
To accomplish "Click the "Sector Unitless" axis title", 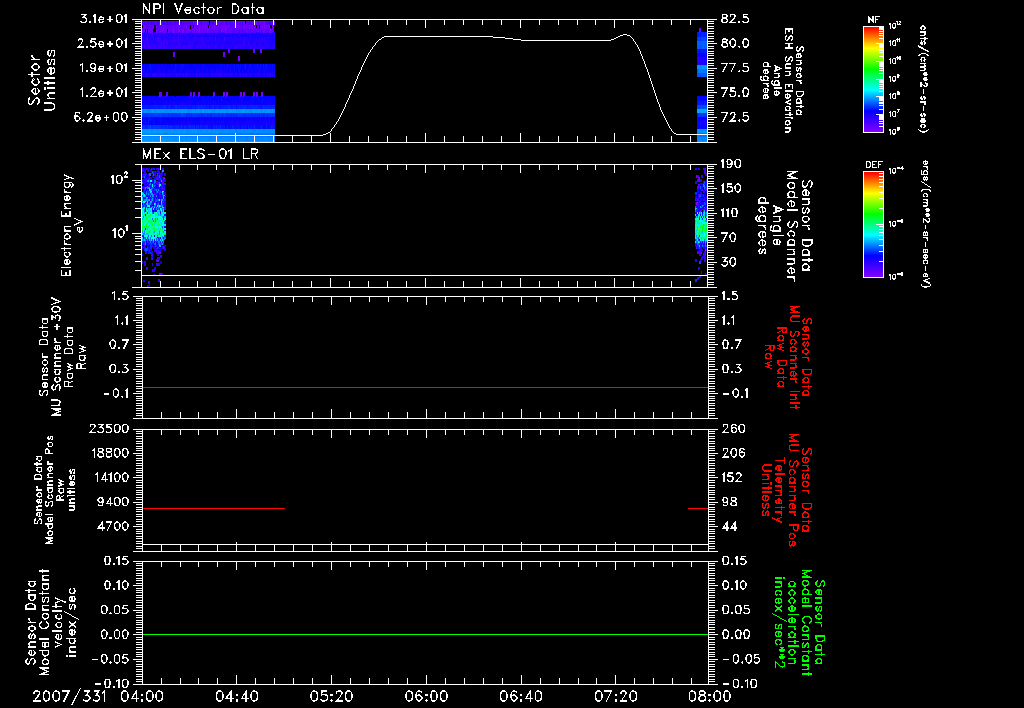I will pyautogui.click(x=42, y=80).
